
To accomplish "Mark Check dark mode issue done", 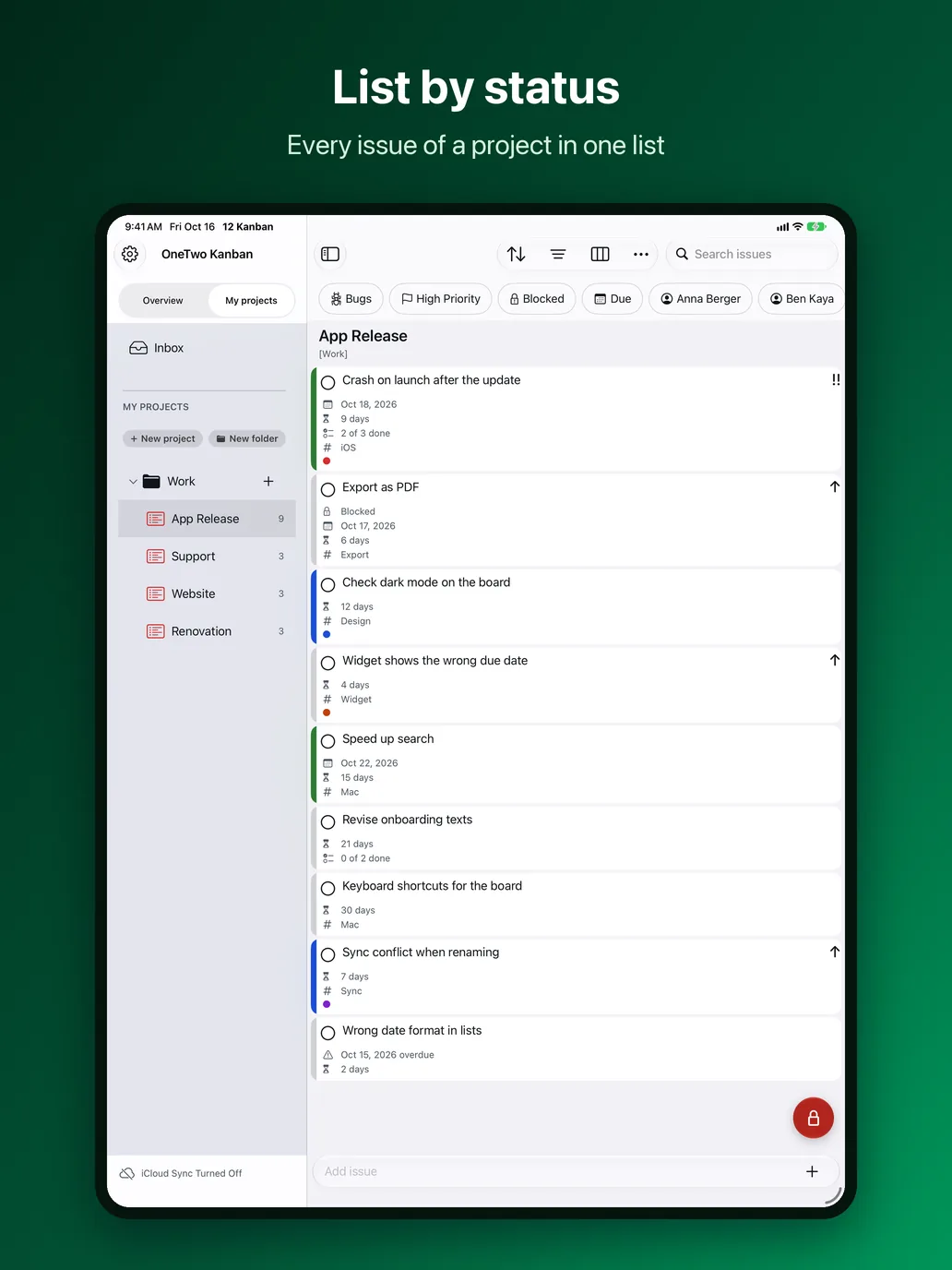I will pos(327,584).
